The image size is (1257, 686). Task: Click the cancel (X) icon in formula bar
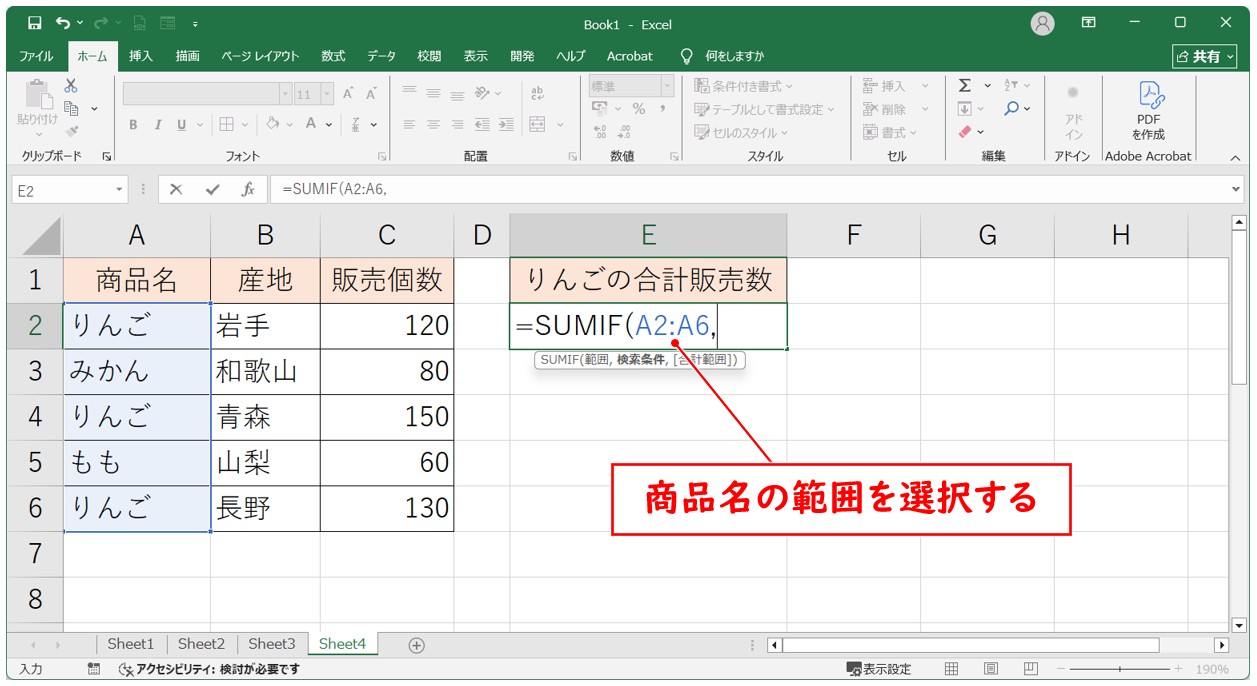click(x=176, y=189)
